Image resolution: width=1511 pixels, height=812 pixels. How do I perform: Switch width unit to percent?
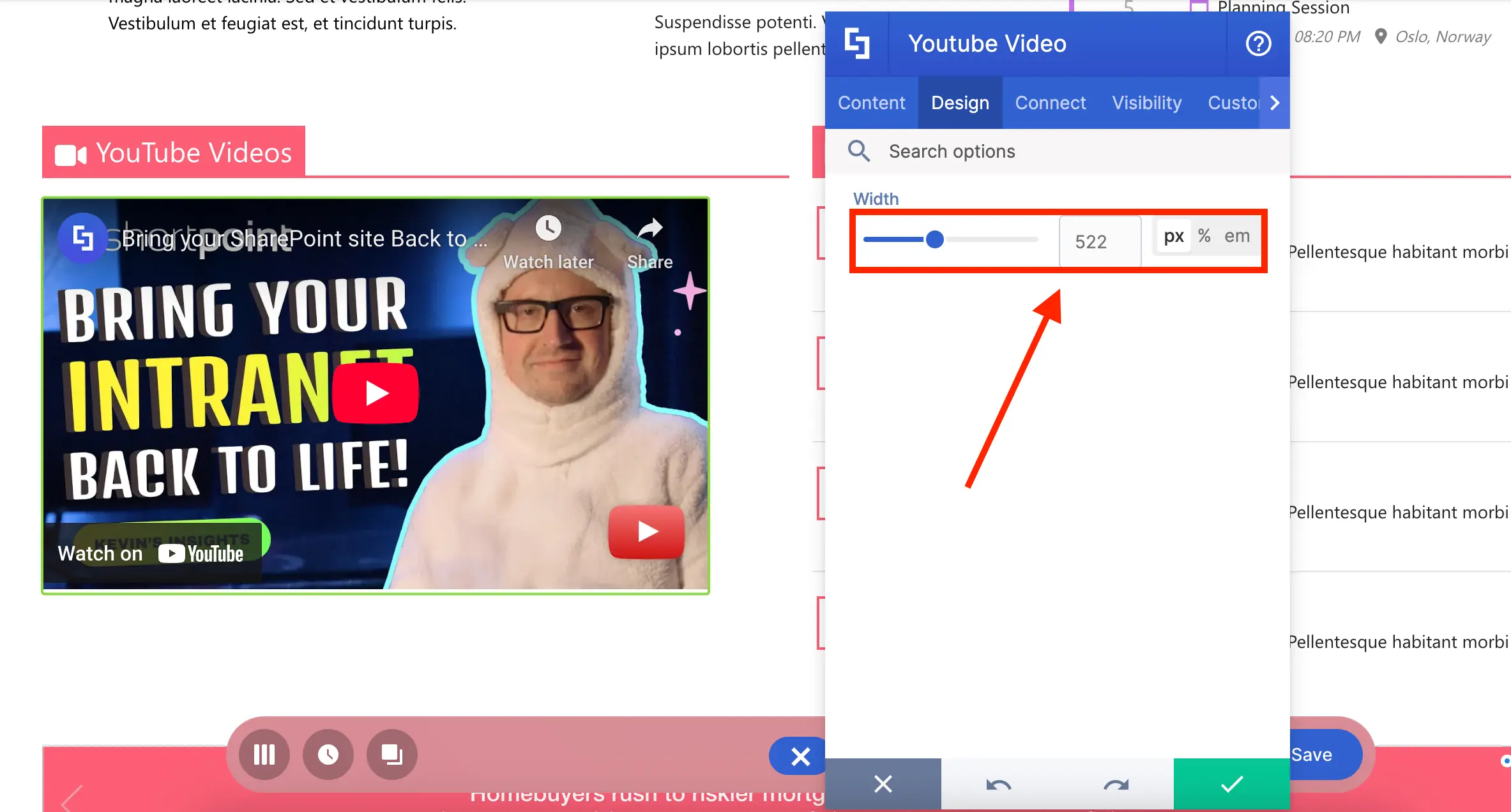click(x=1204, y=236)
